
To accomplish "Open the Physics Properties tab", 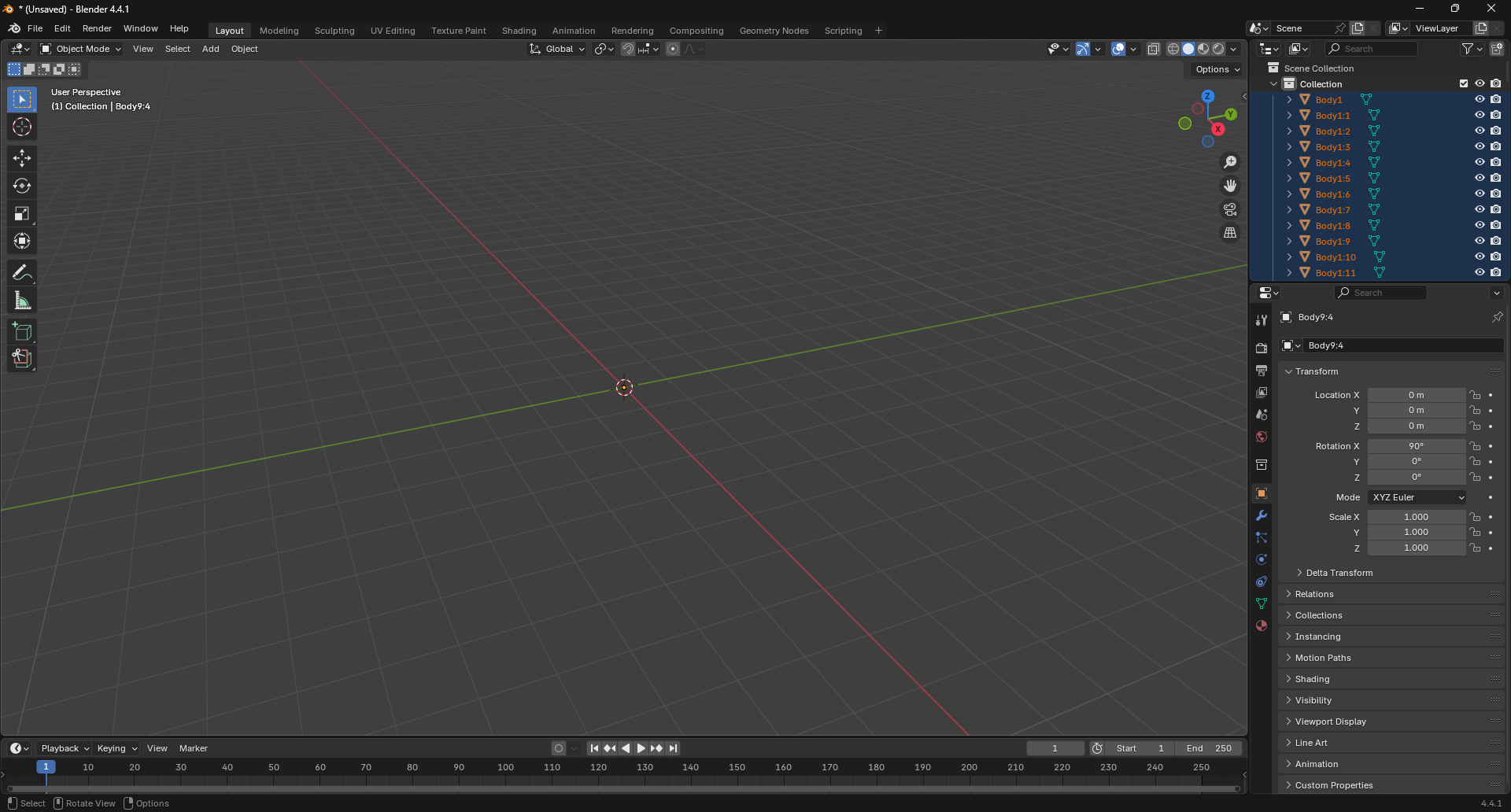I will click(x=1261, y=559).
